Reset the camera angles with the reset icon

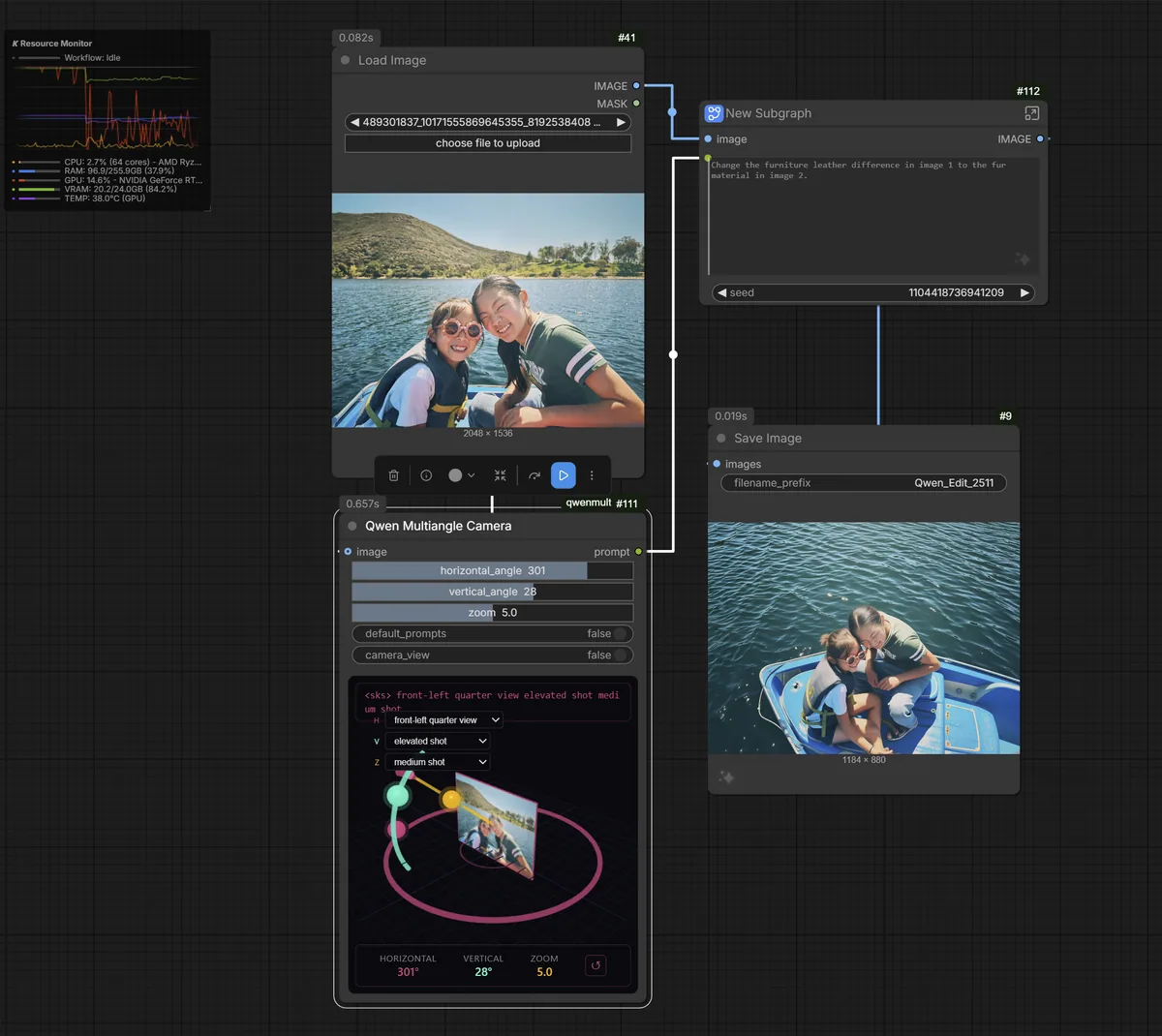[x=596, y=965]
